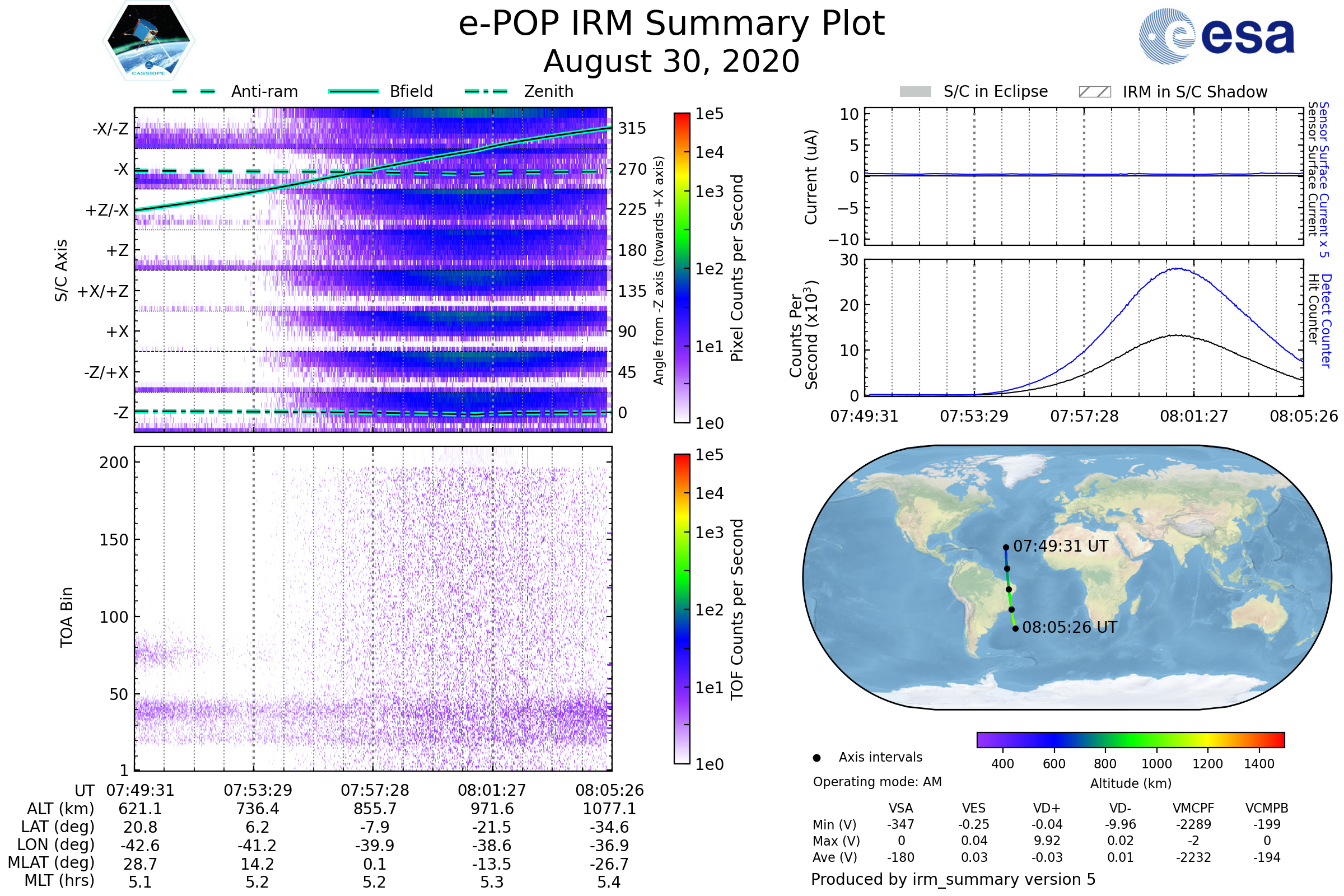This screenshot has width=1344, height=896.
Task: Click the Axis intervals black dot marker
Action: tap(816, 758)
